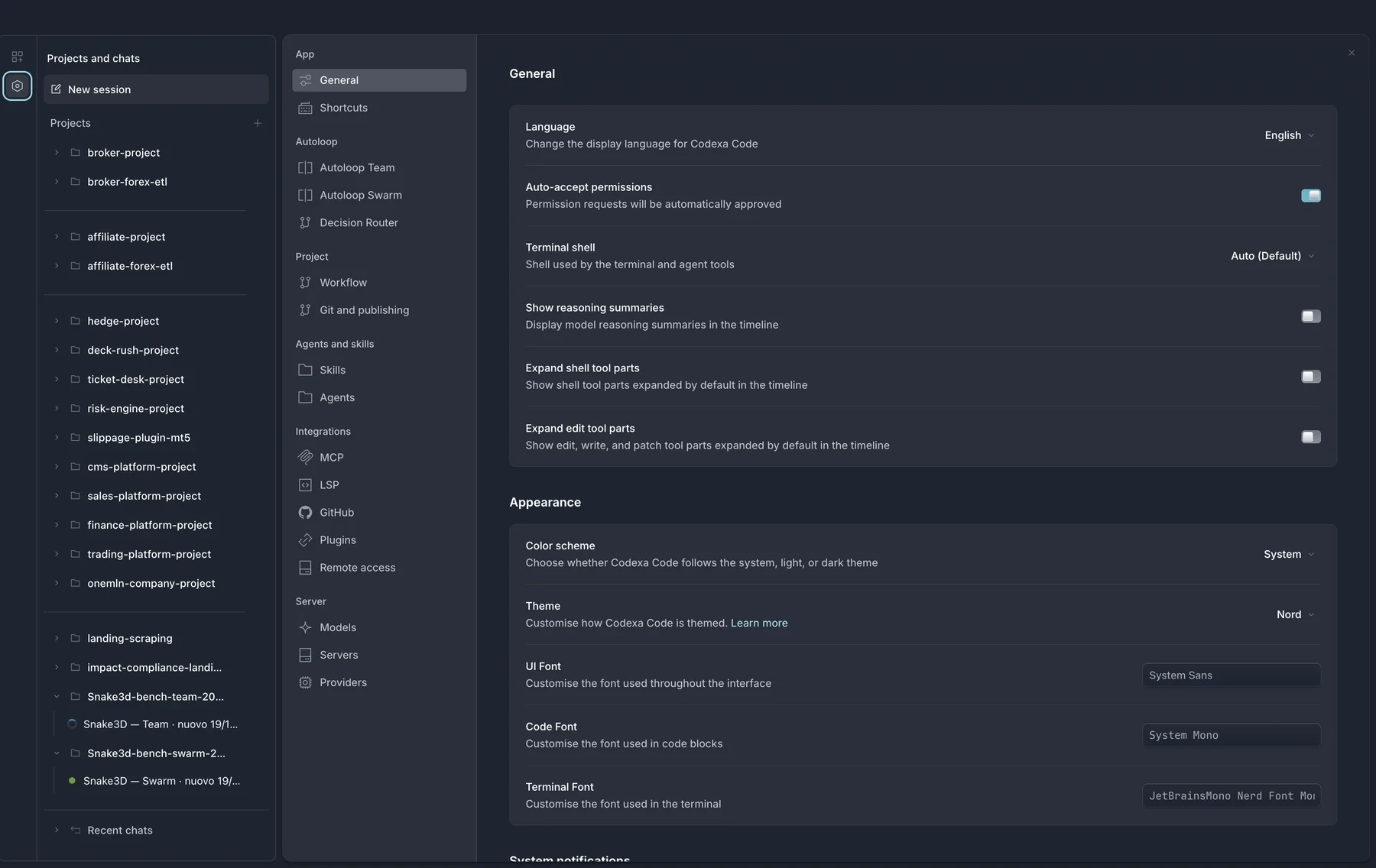Click the Models sparkle icon
1376x868 pixels.
305,627
